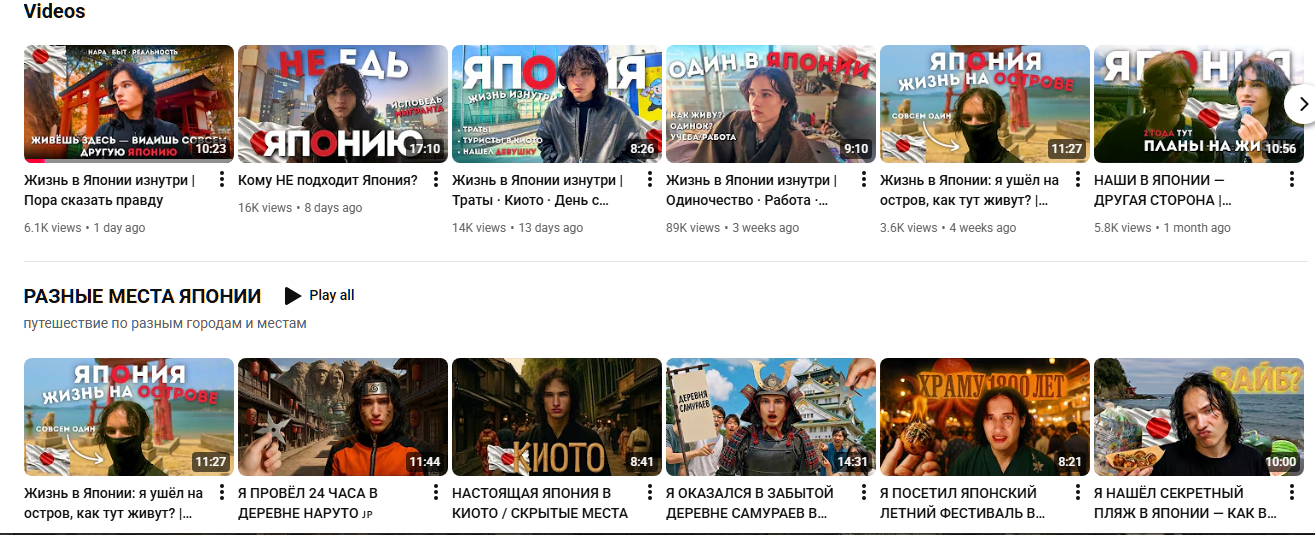Open three-dot menu for 'ДЕРЕВНЕ САМУРАЕВ' video

coord(863,493)
